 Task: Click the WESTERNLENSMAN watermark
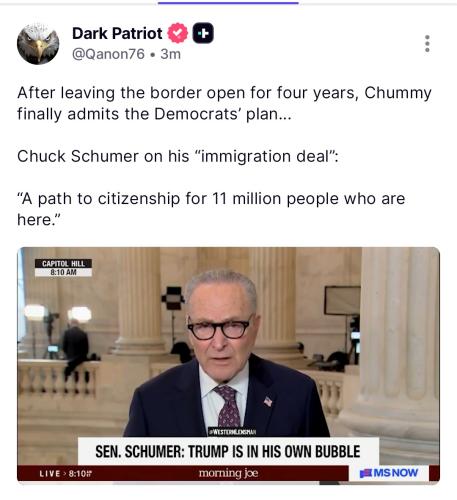[232, 432]
